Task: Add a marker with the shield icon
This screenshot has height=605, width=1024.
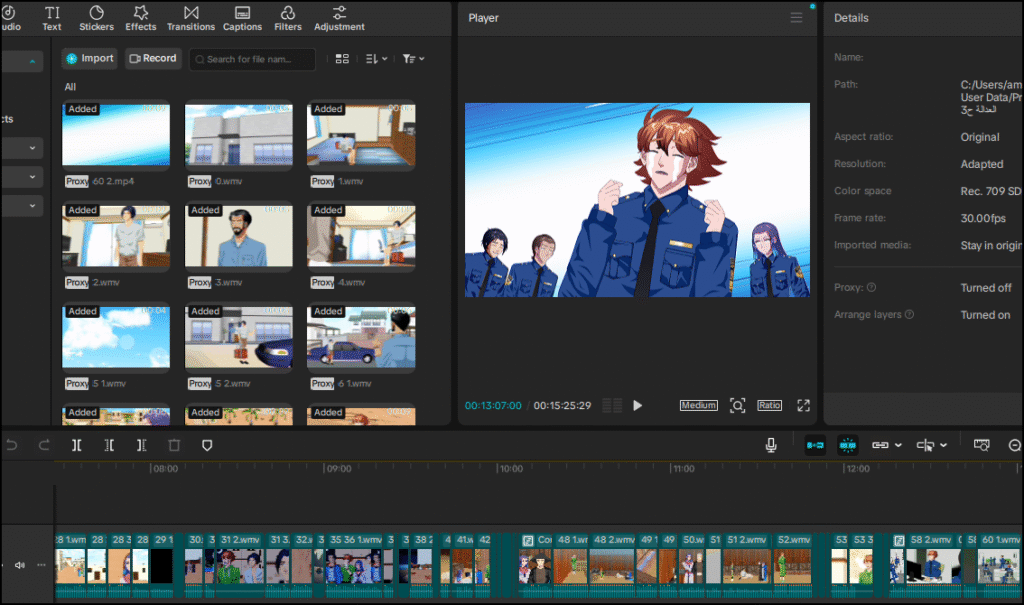Action: tap(207, 446)
